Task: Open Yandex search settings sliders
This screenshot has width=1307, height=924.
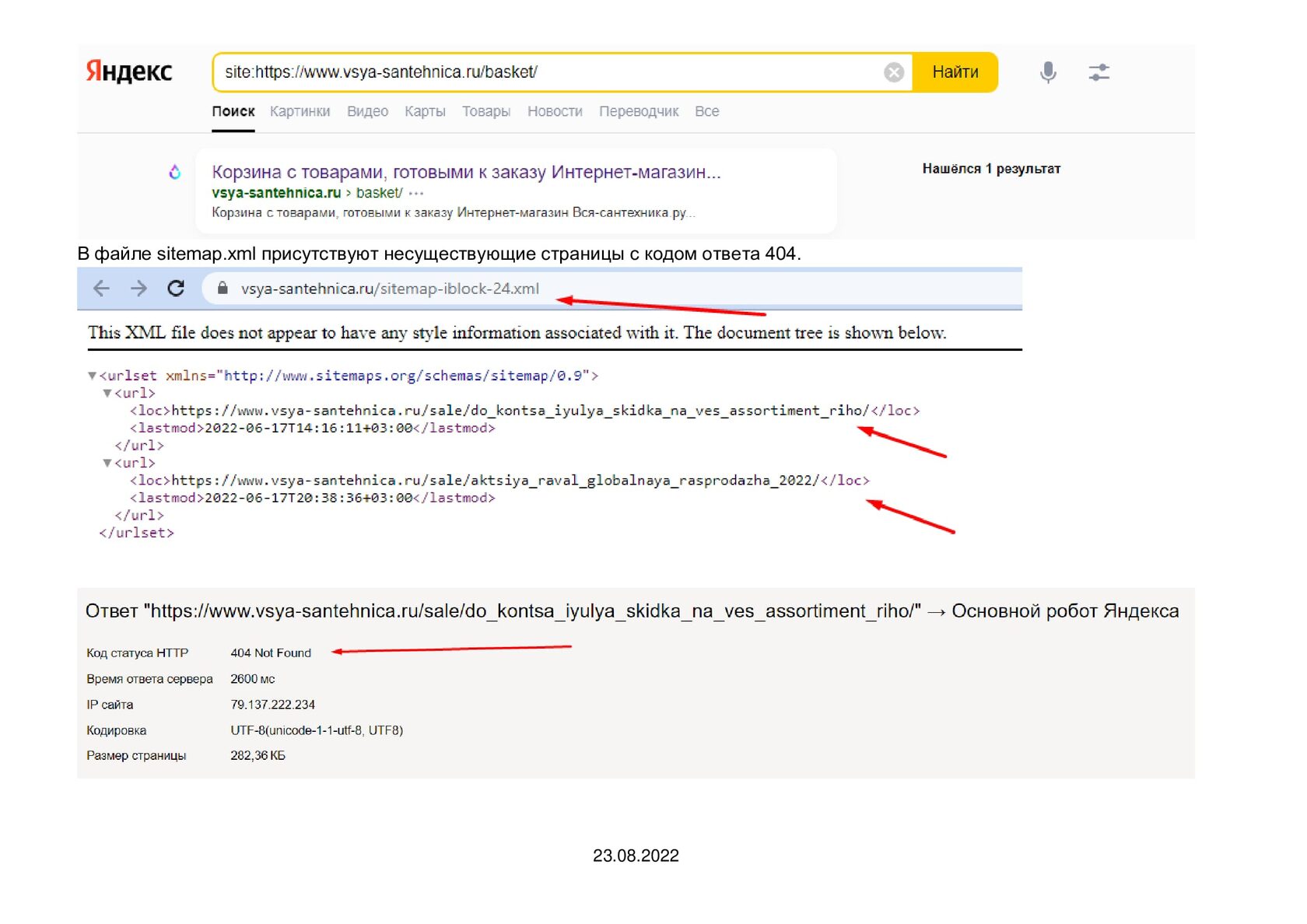Action: [x=1099, y=72]
